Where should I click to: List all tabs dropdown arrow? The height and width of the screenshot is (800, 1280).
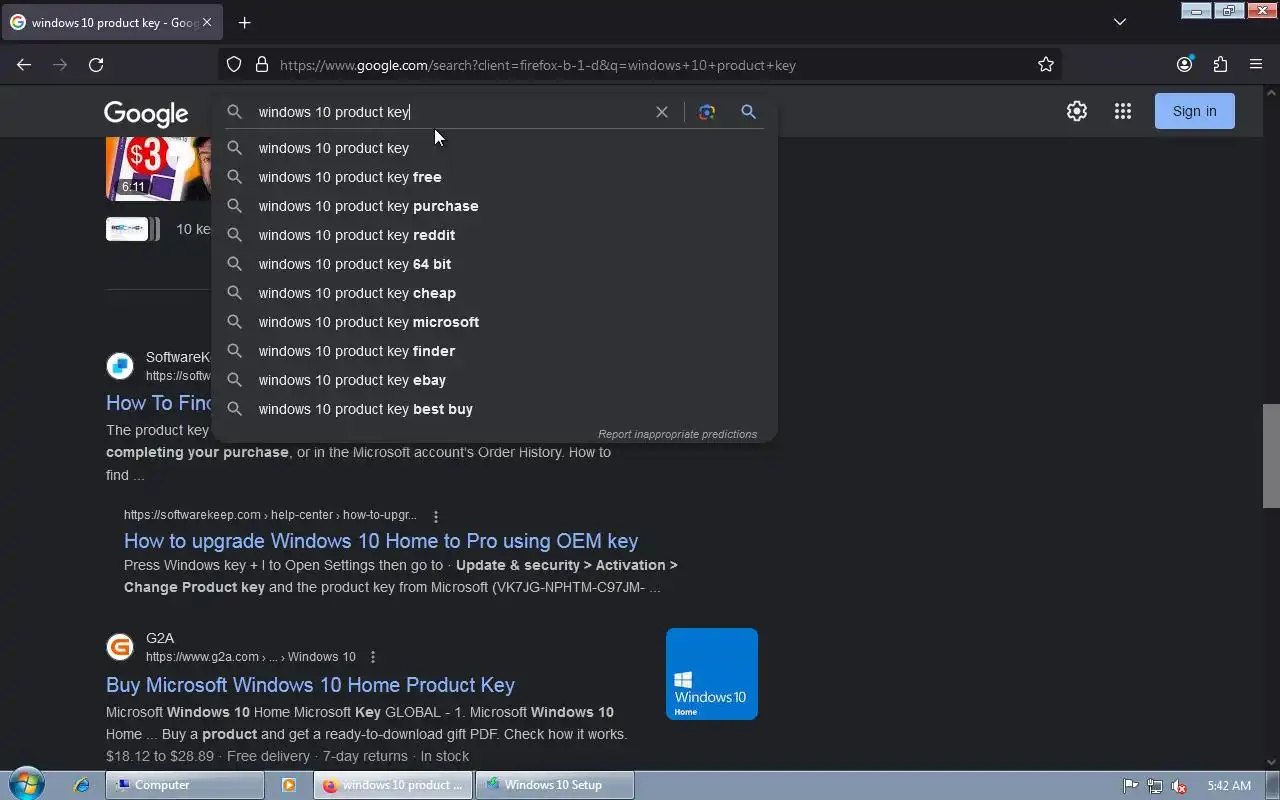tap(1120, 22)
